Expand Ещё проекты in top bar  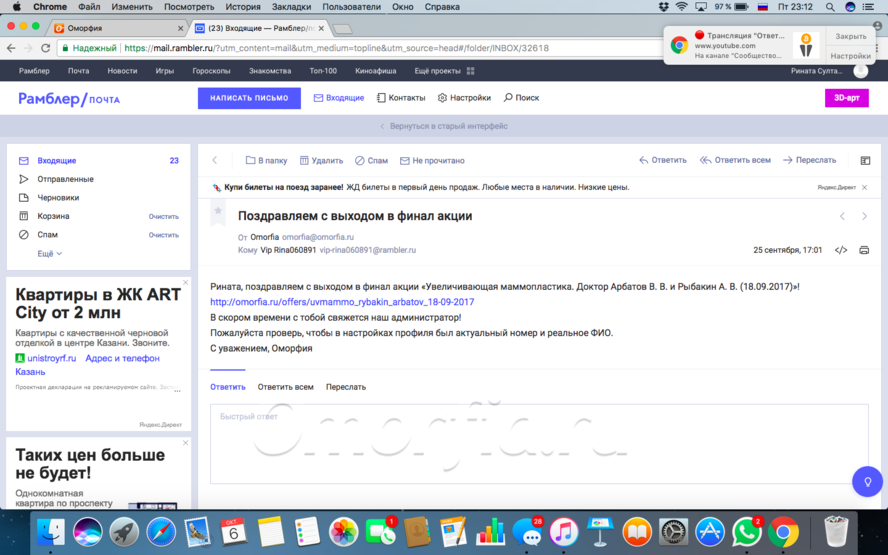click(x=444, y=71)
